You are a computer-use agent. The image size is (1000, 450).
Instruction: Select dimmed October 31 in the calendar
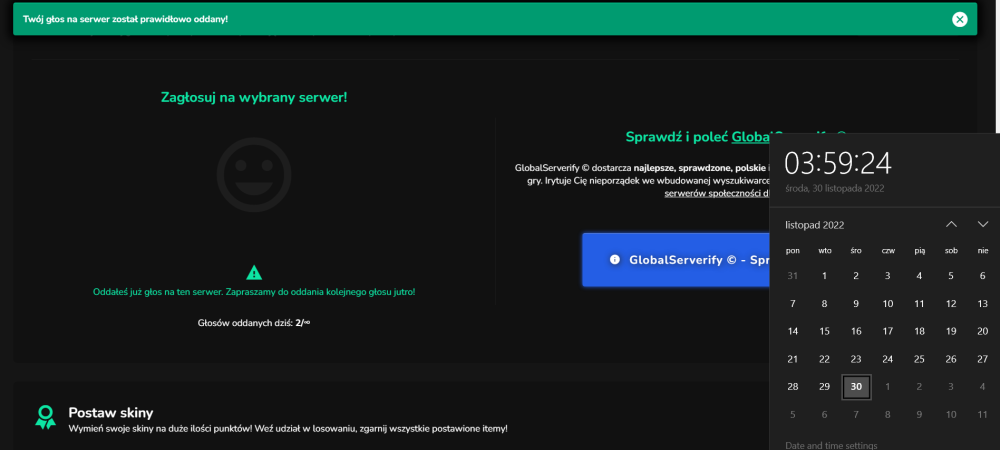tap(793, 276)
